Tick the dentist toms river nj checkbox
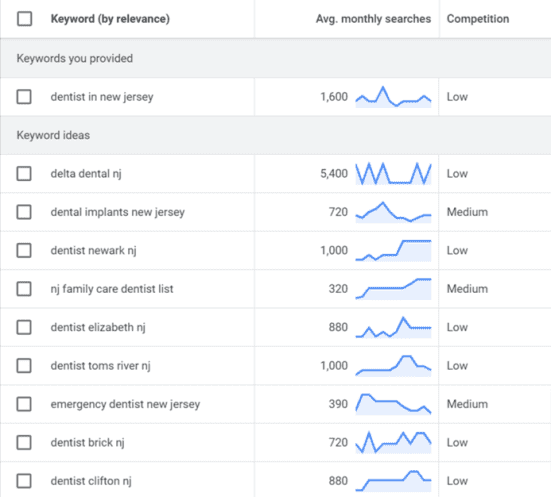 click(x=24, y=366)
